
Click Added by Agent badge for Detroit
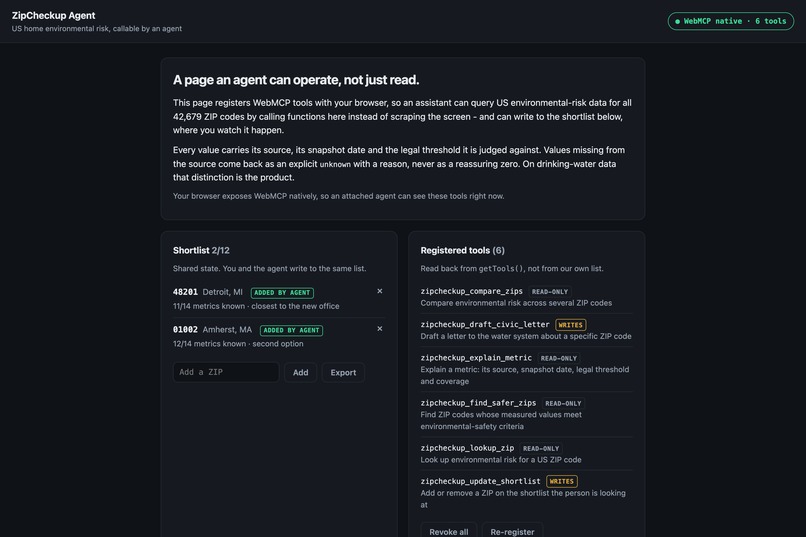pos(282,292)
